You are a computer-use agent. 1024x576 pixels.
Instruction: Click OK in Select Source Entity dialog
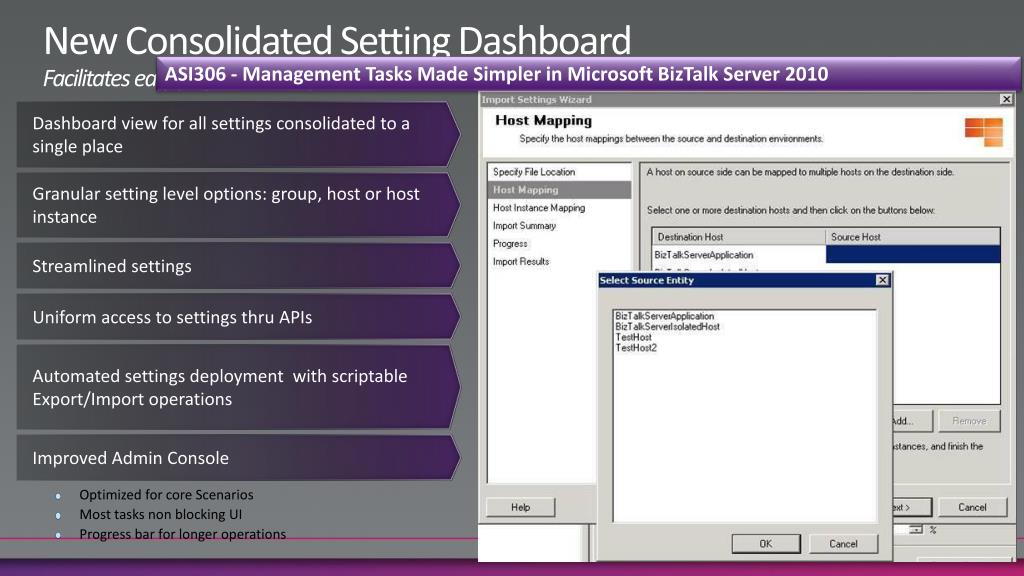765,543
